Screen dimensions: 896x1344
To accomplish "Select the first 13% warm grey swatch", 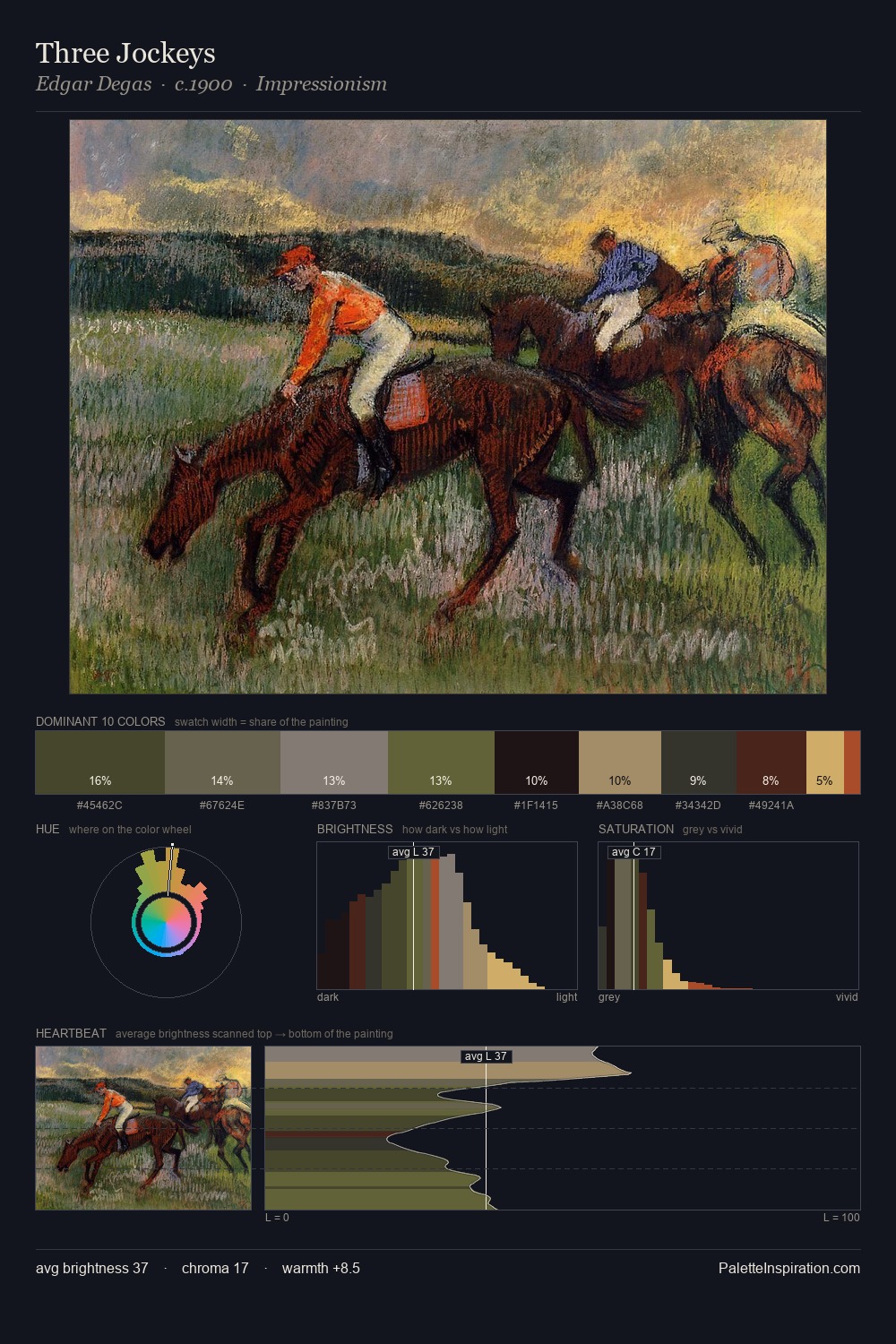I will (x=334, y=762).
